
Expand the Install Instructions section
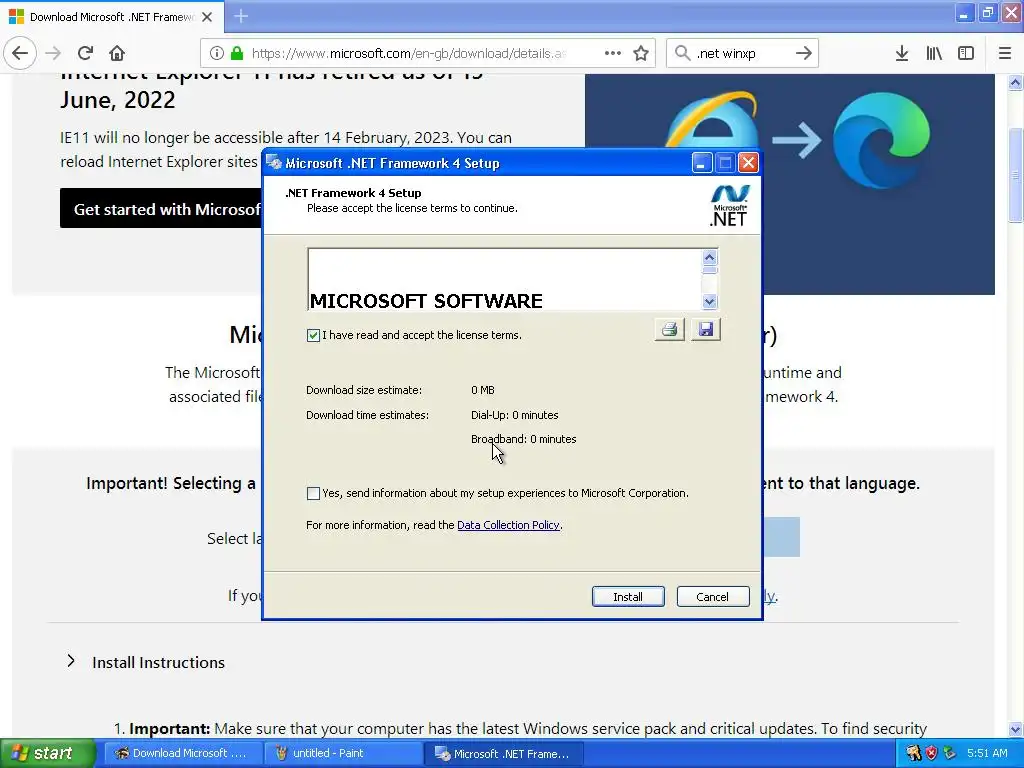pyautogui.click(x=71, y=662)
